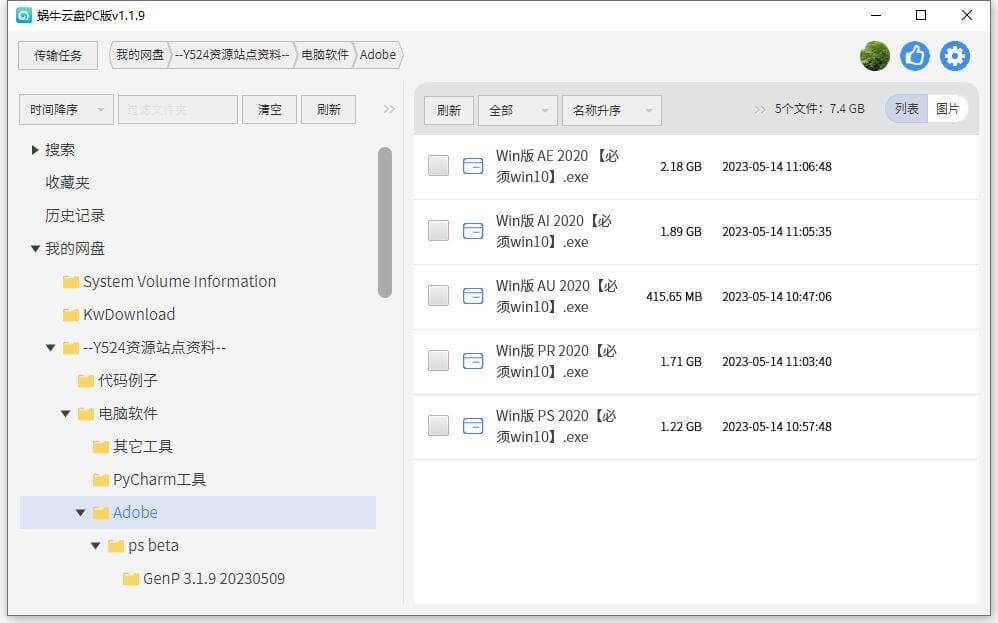The width and height of the screenshot is (998, 623).
Task: Click the sidebar tree vertical scrollbar
Action: pos(384,222)
